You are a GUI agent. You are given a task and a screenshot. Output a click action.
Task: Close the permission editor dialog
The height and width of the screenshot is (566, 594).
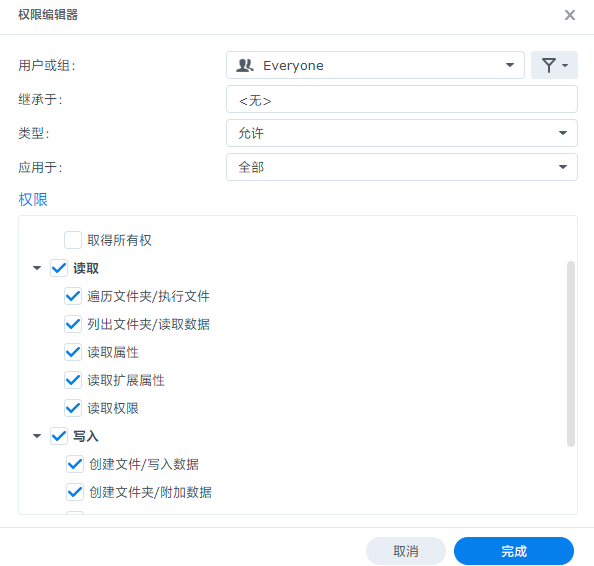pos(569,15)
